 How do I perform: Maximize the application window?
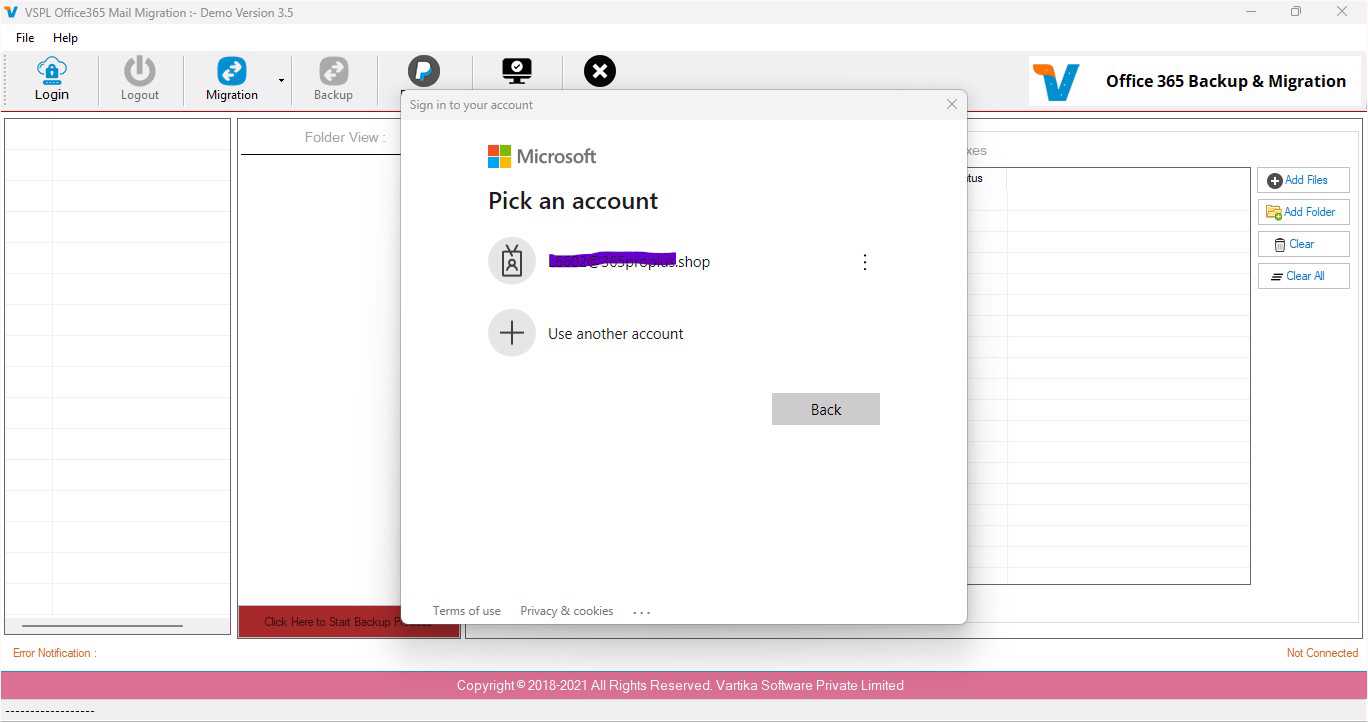point(1296,12)
